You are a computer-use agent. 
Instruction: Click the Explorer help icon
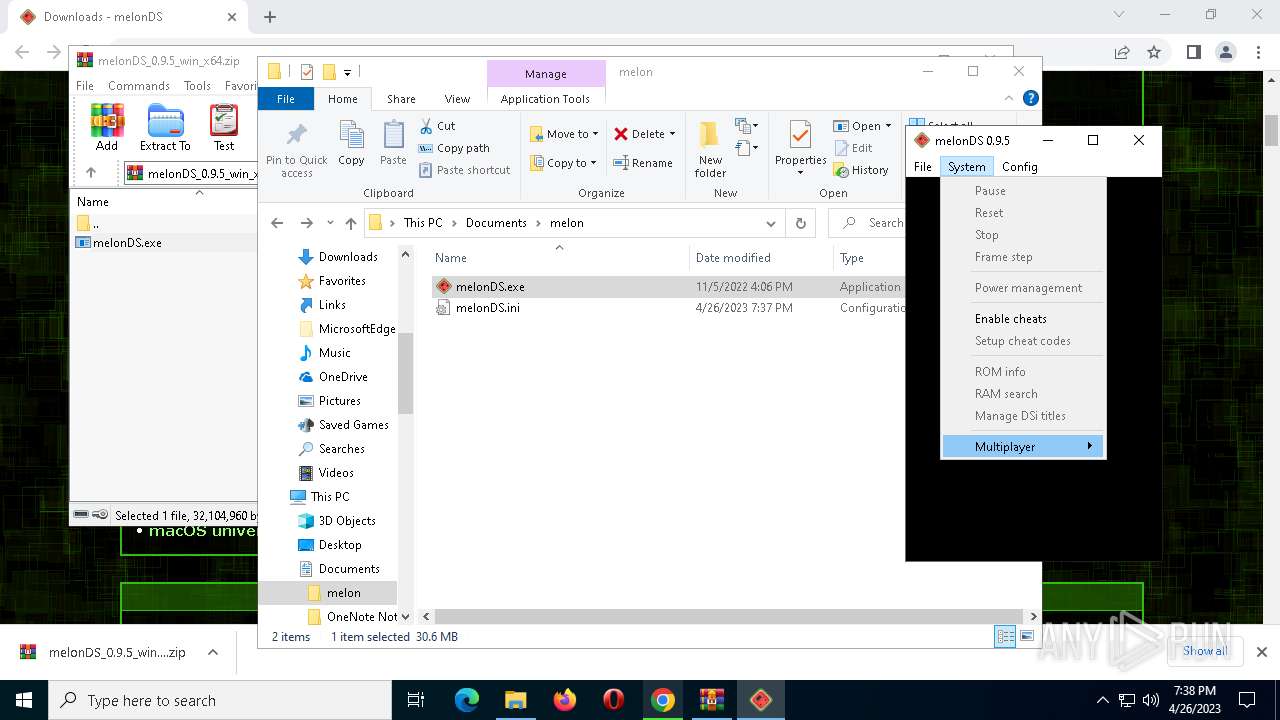(1031, 98)
